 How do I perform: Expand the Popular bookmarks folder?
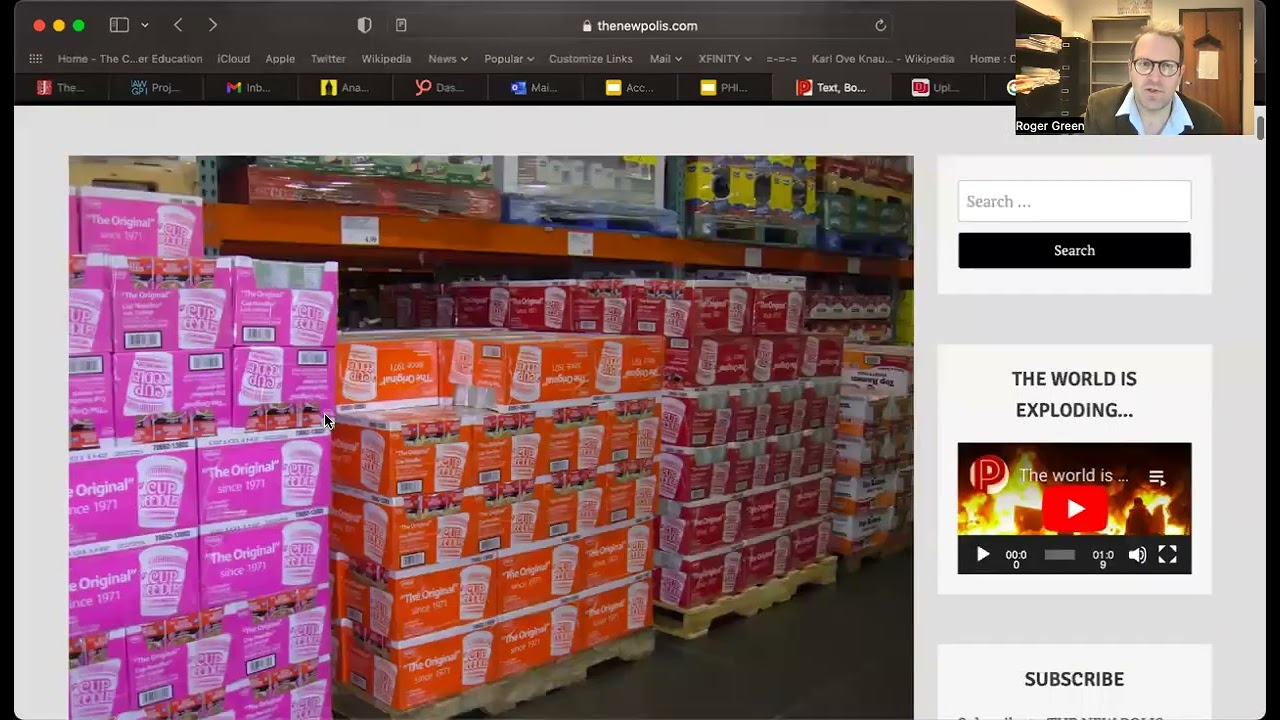pyautogui.click(x=509, y=59)
